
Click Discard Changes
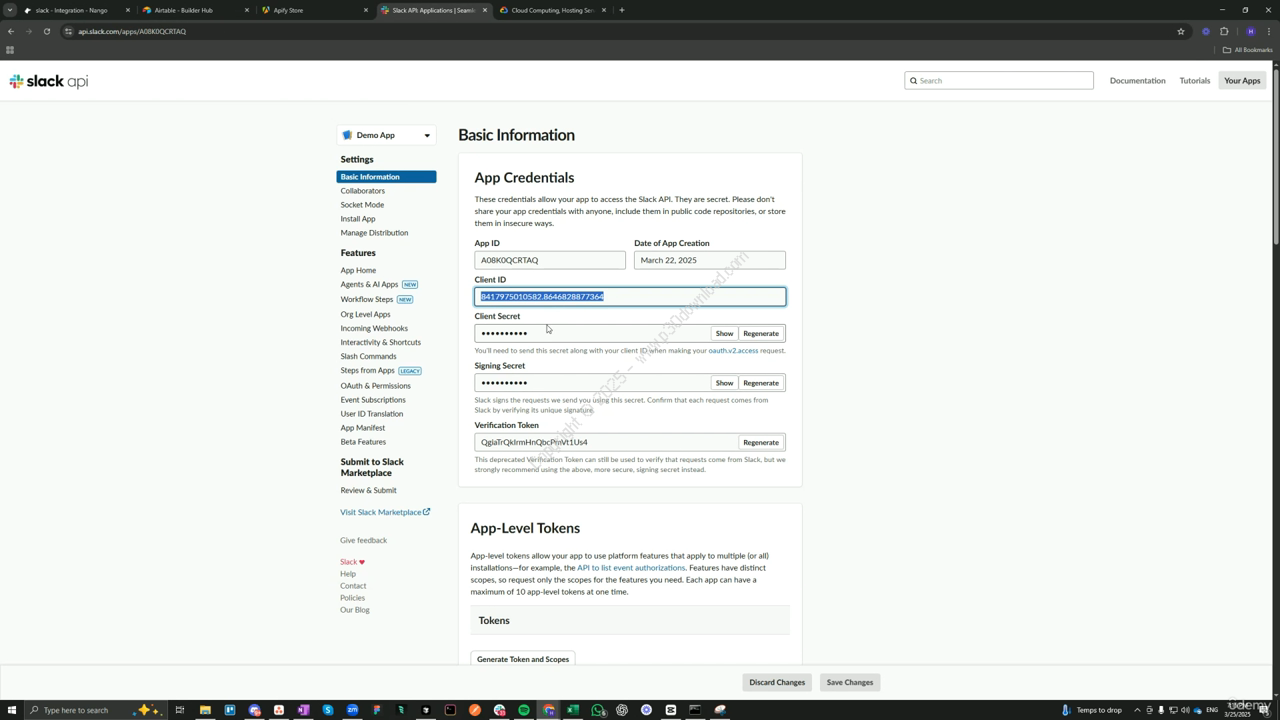[777, 682]
